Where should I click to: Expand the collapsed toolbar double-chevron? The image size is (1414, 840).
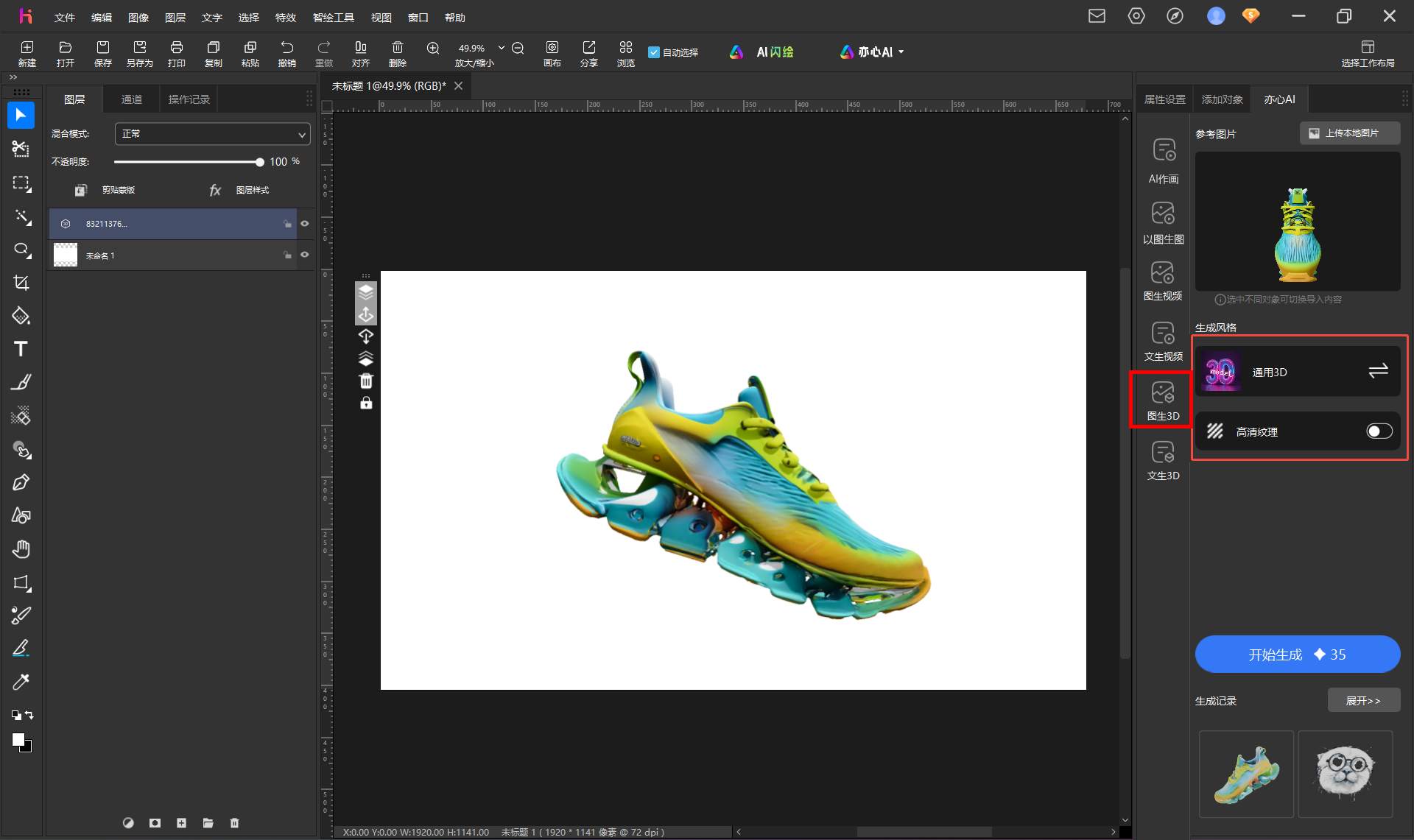coord(13,77)
